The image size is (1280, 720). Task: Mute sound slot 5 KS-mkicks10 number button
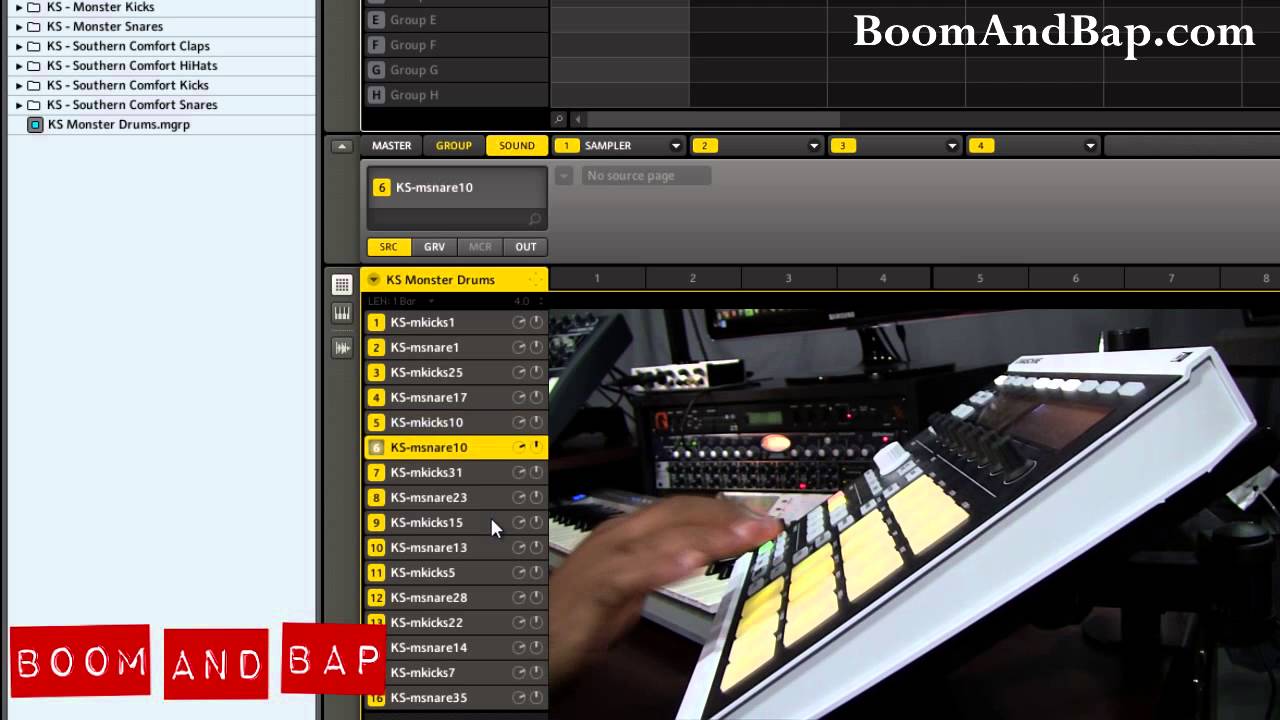click(376, 422)
